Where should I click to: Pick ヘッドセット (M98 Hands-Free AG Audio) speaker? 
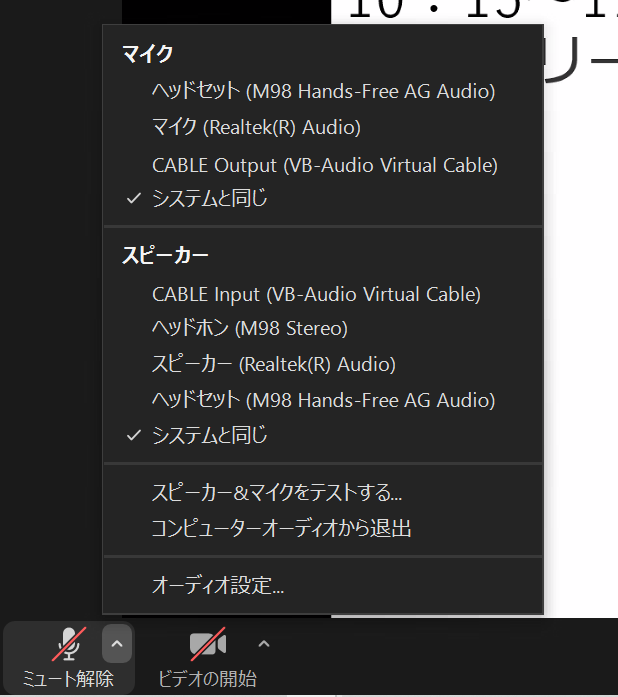pos(323,400)
